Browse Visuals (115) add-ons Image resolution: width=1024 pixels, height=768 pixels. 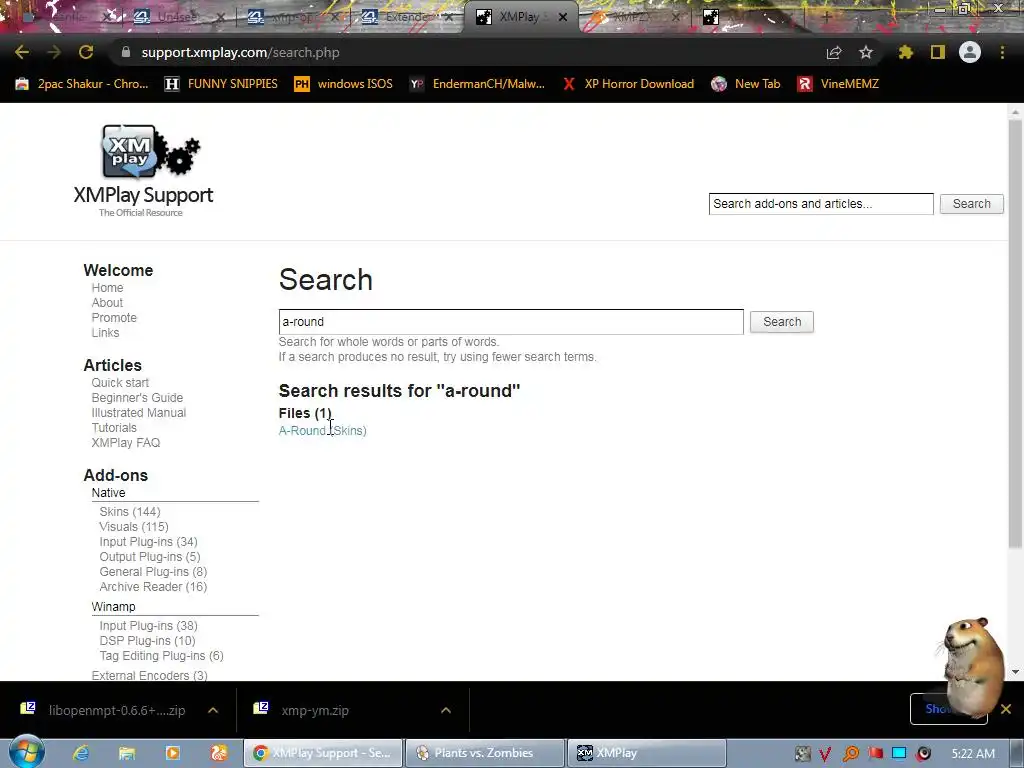[134, 526]
